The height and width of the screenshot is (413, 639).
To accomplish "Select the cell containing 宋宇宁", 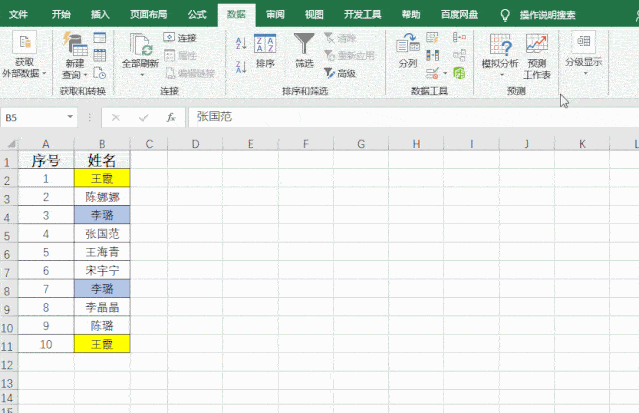I will 102,270.
